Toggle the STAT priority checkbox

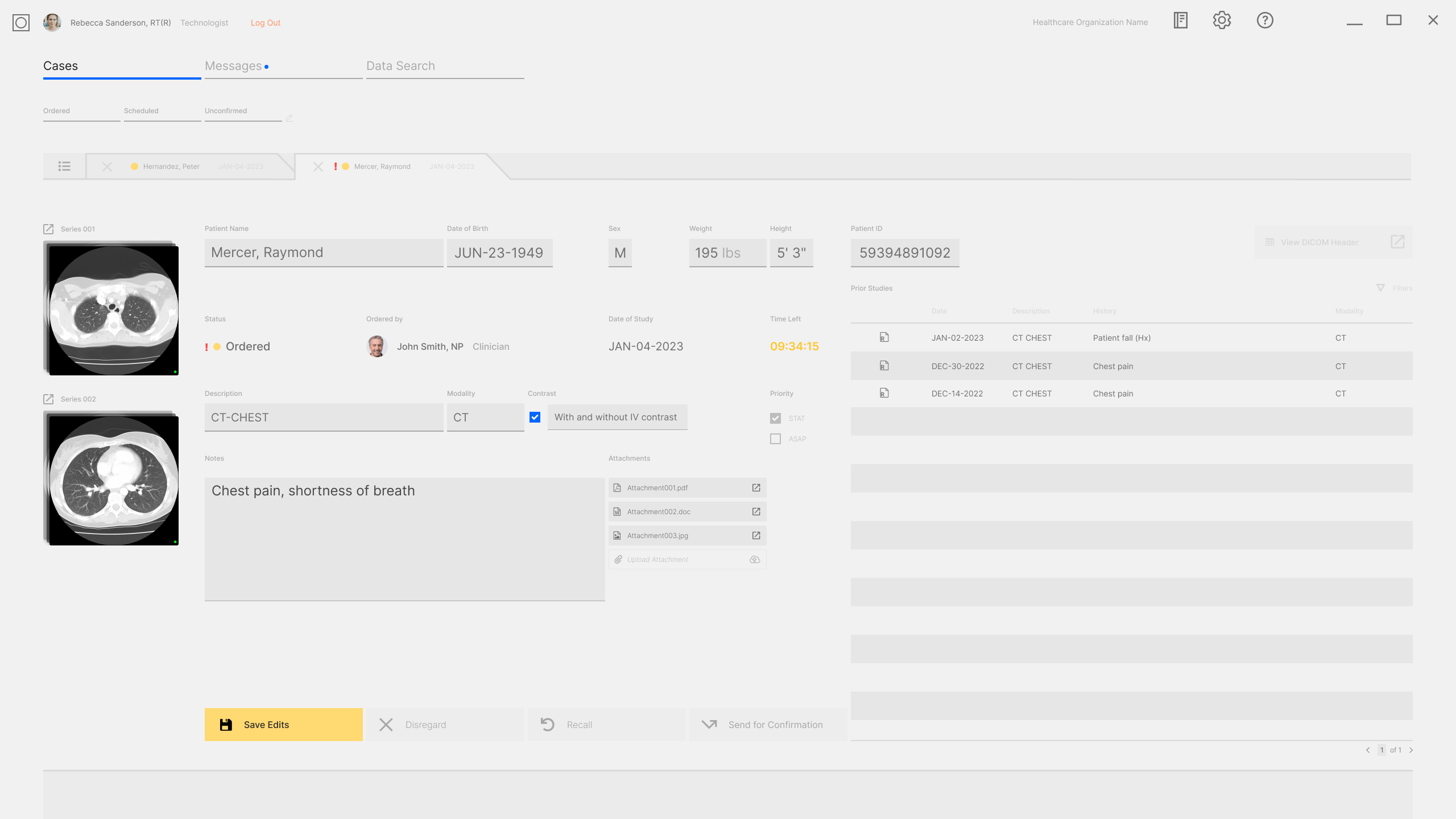click(x=775, y=418)
